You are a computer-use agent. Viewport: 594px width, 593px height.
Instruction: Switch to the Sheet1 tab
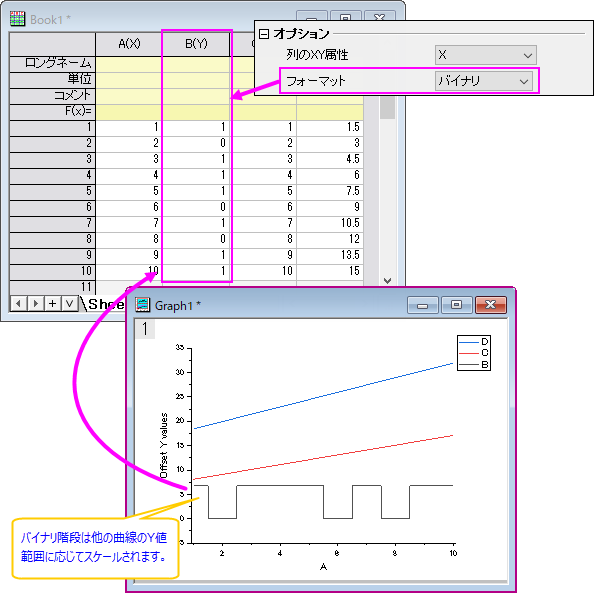105,304
